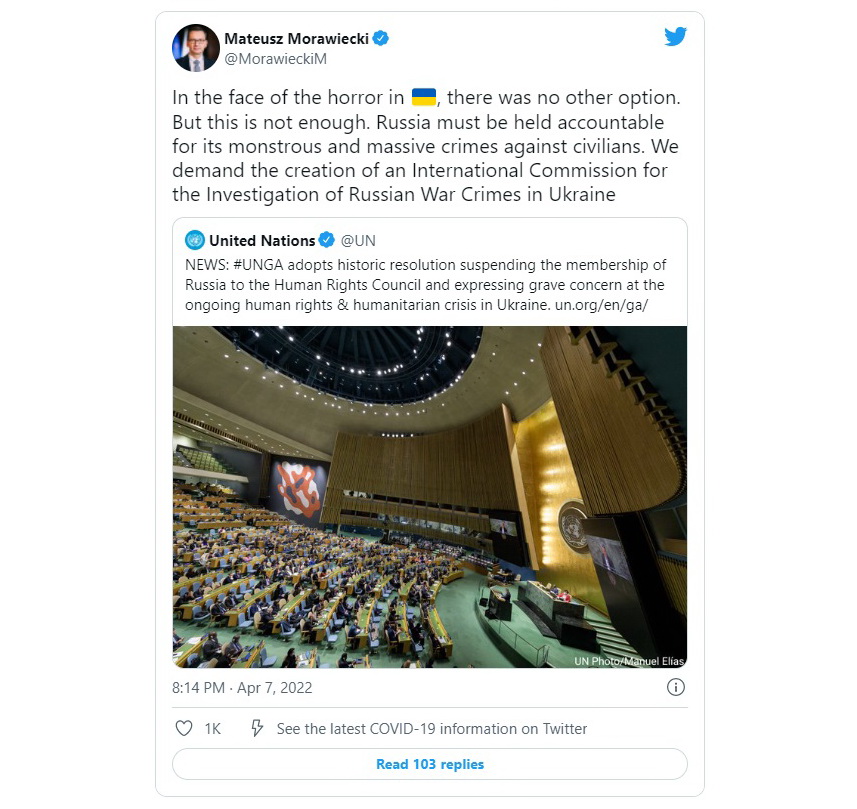Screen dimensions: 857x809
Task: Like the tweet with the heart icon
Action: pos(184,728)
